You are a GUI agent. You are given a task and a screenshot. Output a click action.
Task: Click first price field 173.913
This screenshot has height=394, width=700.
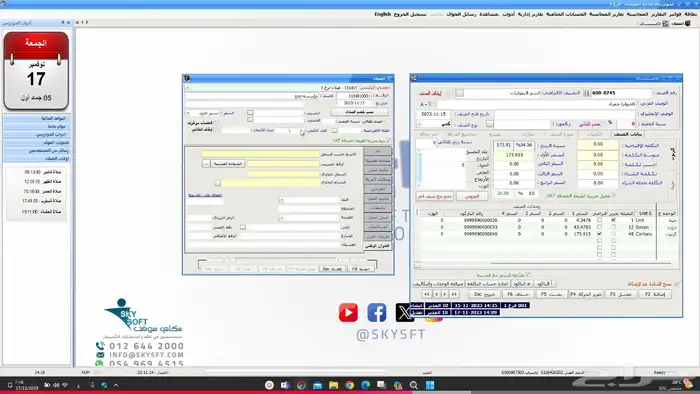(514, 155)
